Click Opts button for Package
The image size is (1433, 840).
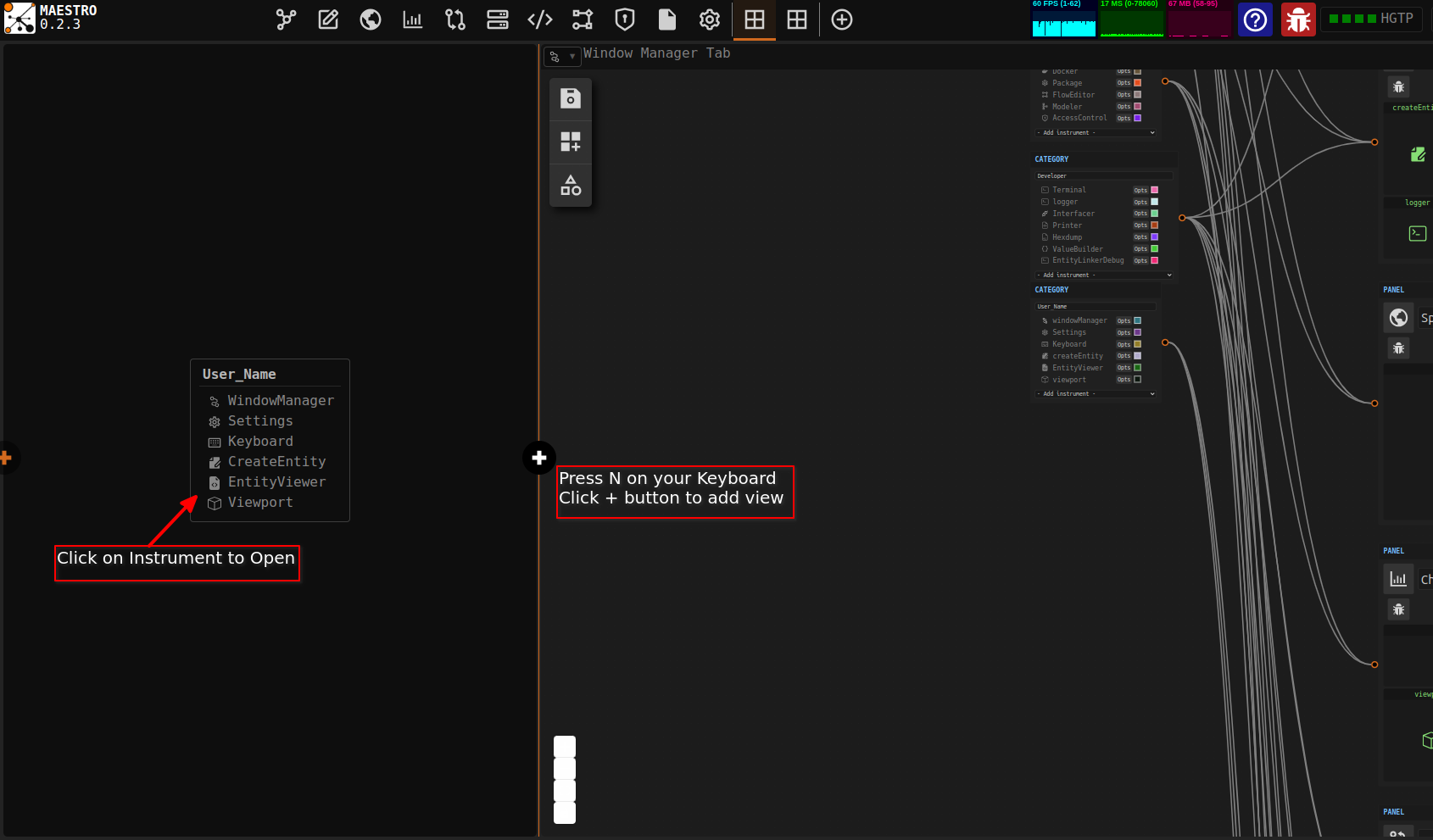coord(1124,83)
